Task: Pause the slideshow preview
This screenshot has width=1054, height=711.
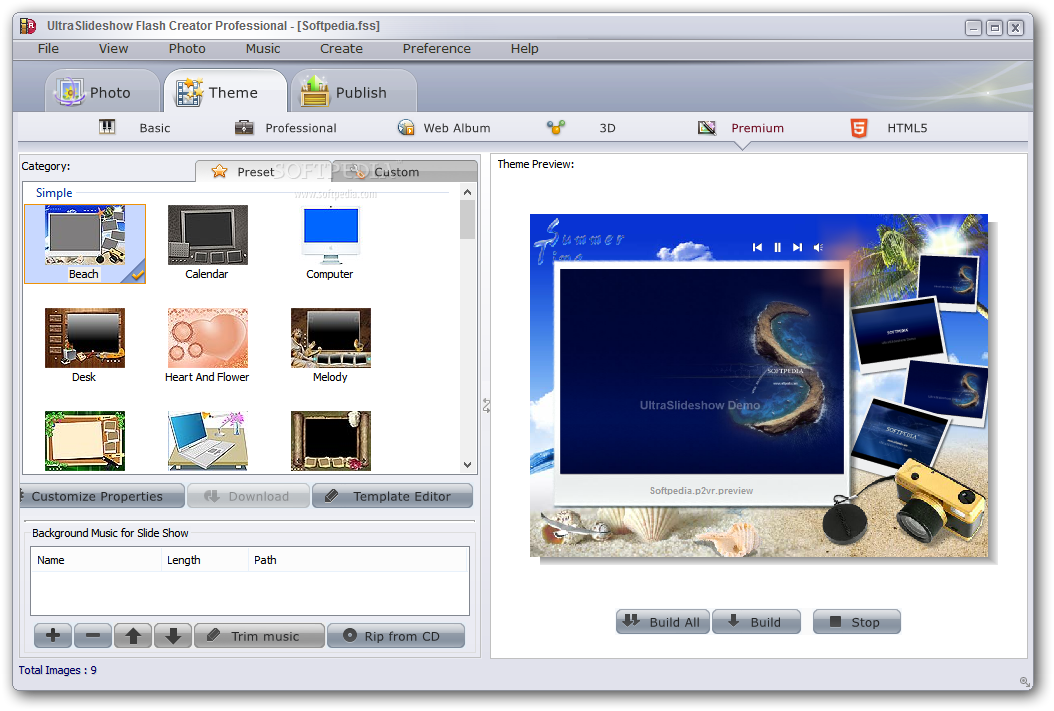Action: [778, 247]
